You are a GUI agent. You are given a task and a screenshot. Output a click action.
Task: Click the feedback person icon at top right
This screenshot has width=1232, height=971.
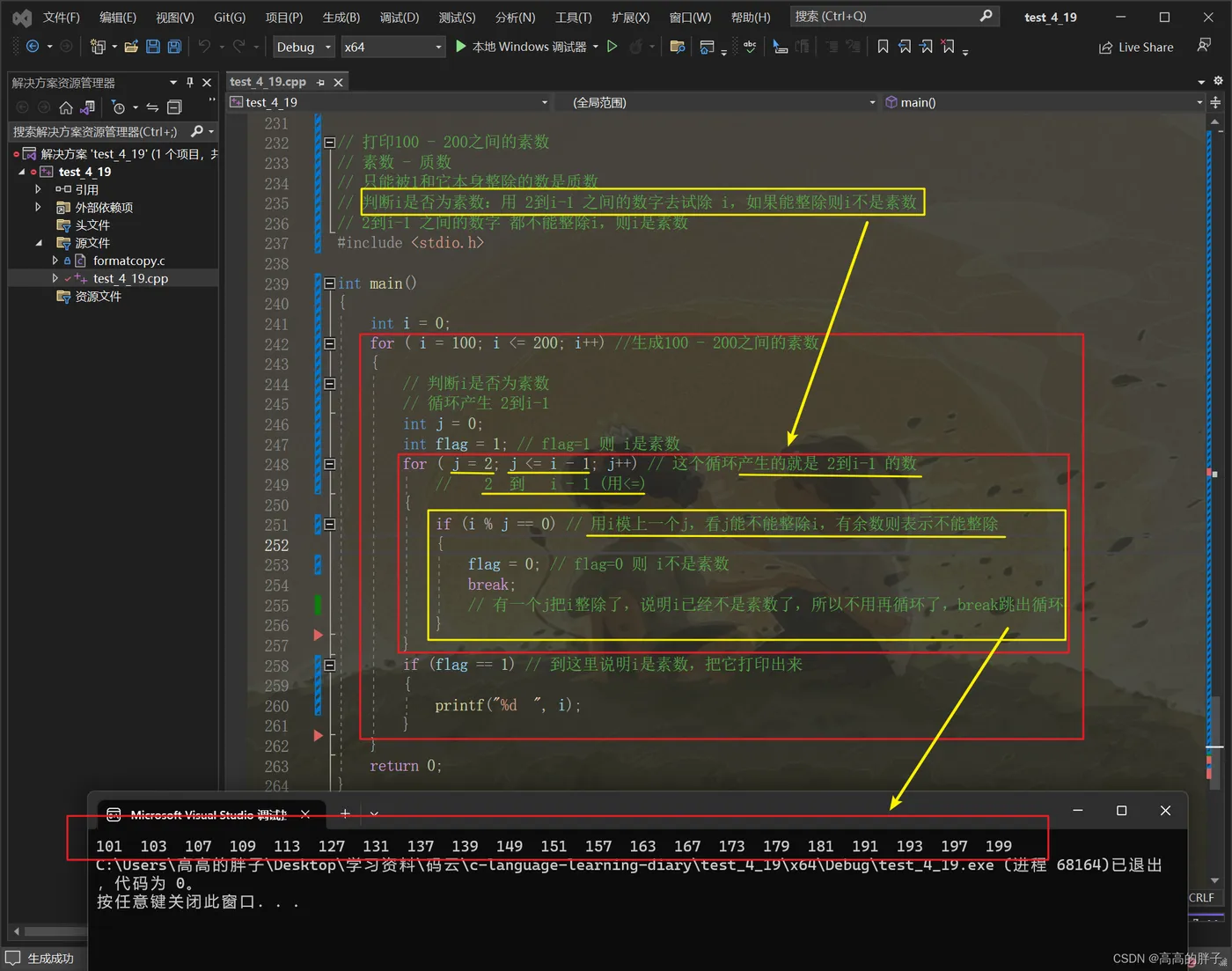click(x=1204, y=46)
